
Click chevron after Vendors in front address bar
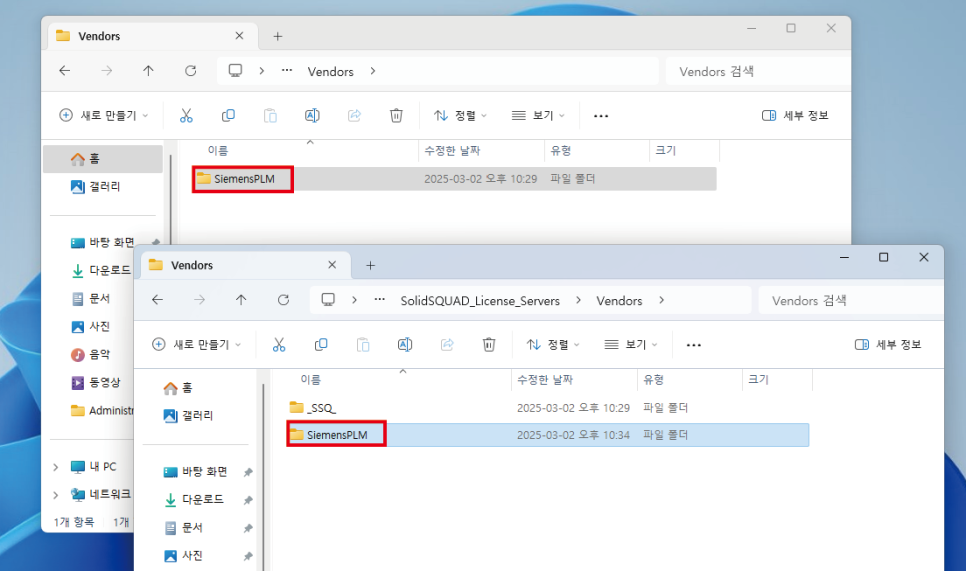pos(662,300)
